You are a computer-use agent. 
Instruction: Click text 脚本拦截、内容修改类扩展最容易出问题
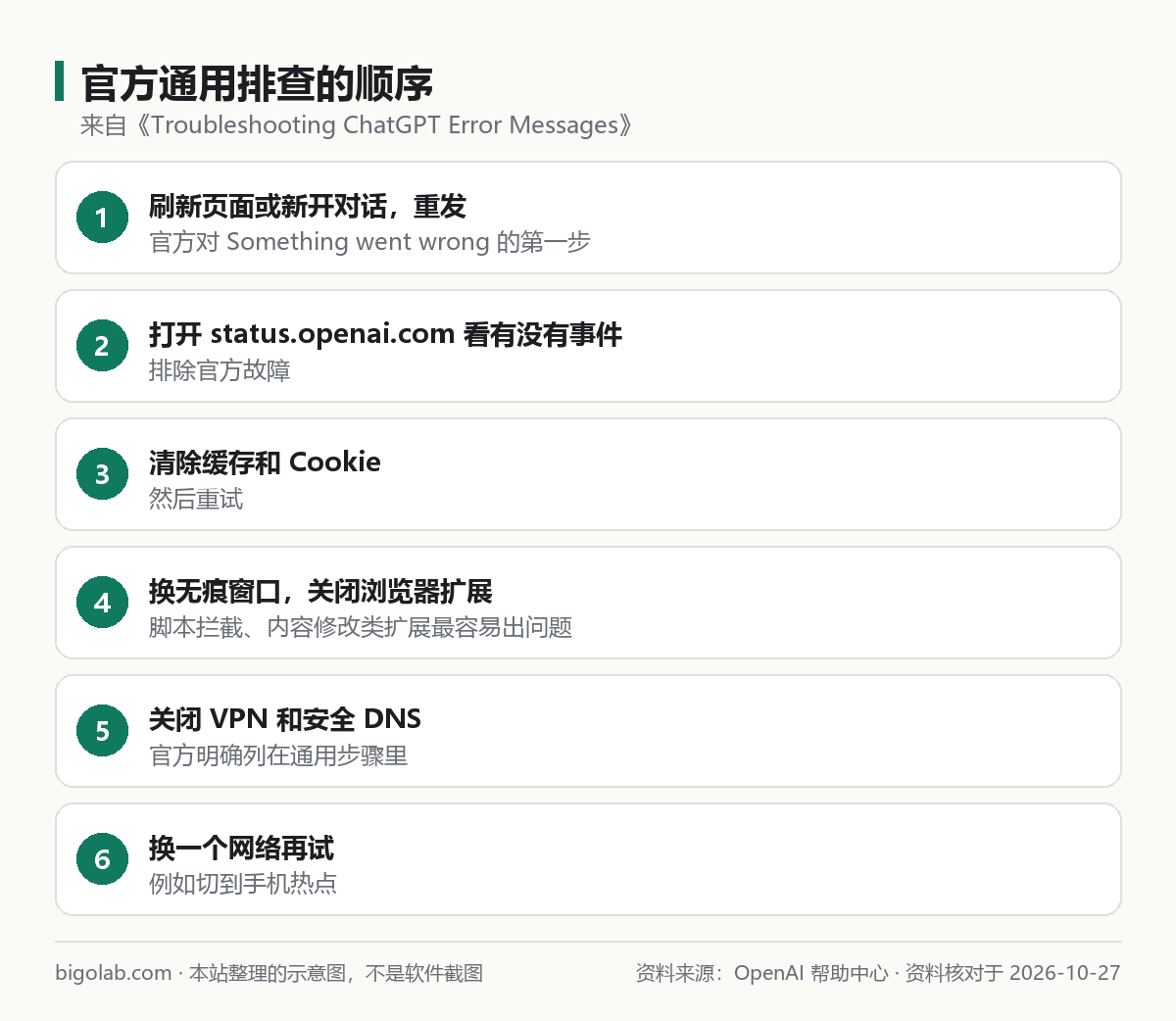[361, 627]
